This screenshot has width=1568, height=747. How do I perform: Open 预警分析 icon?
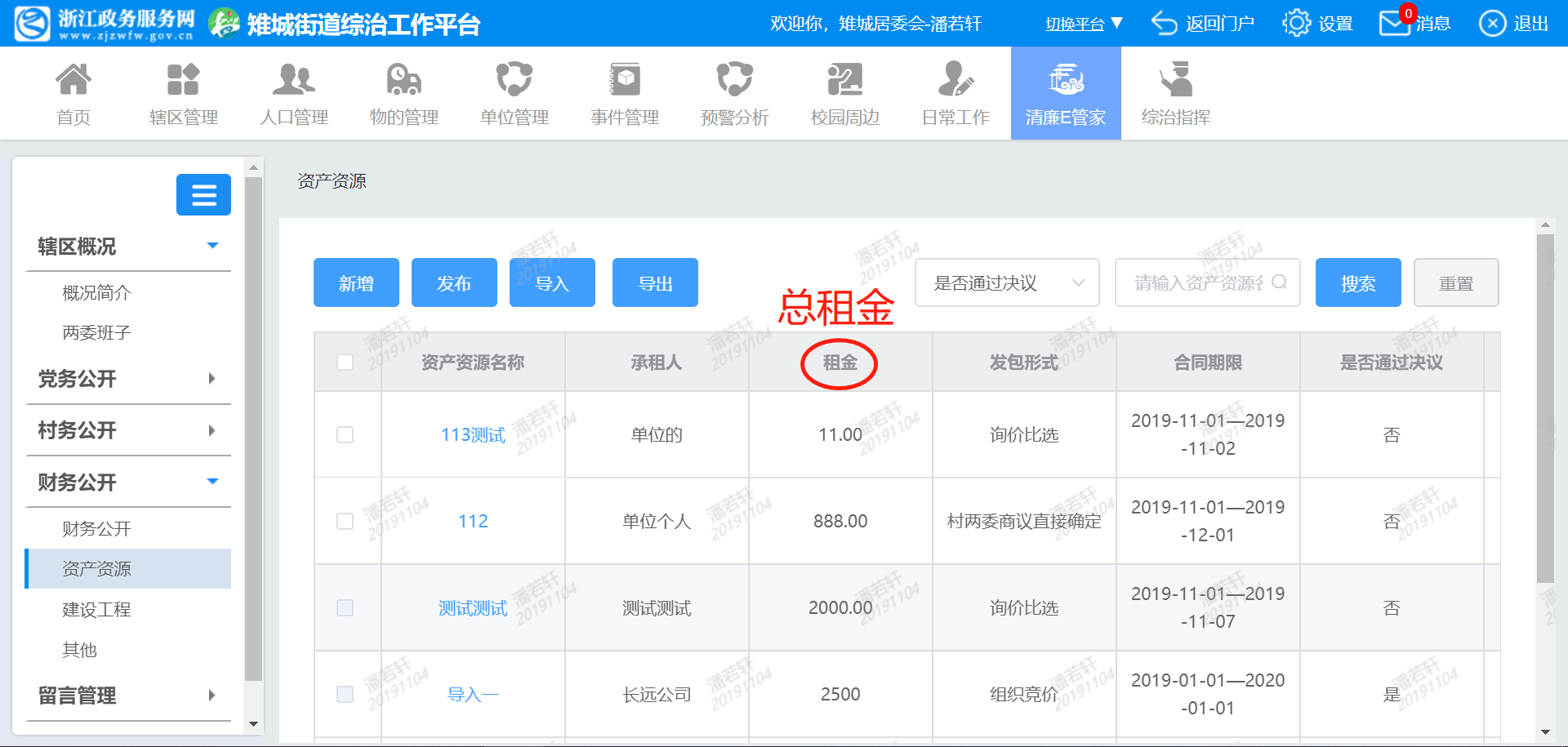(x=734, y=80)
